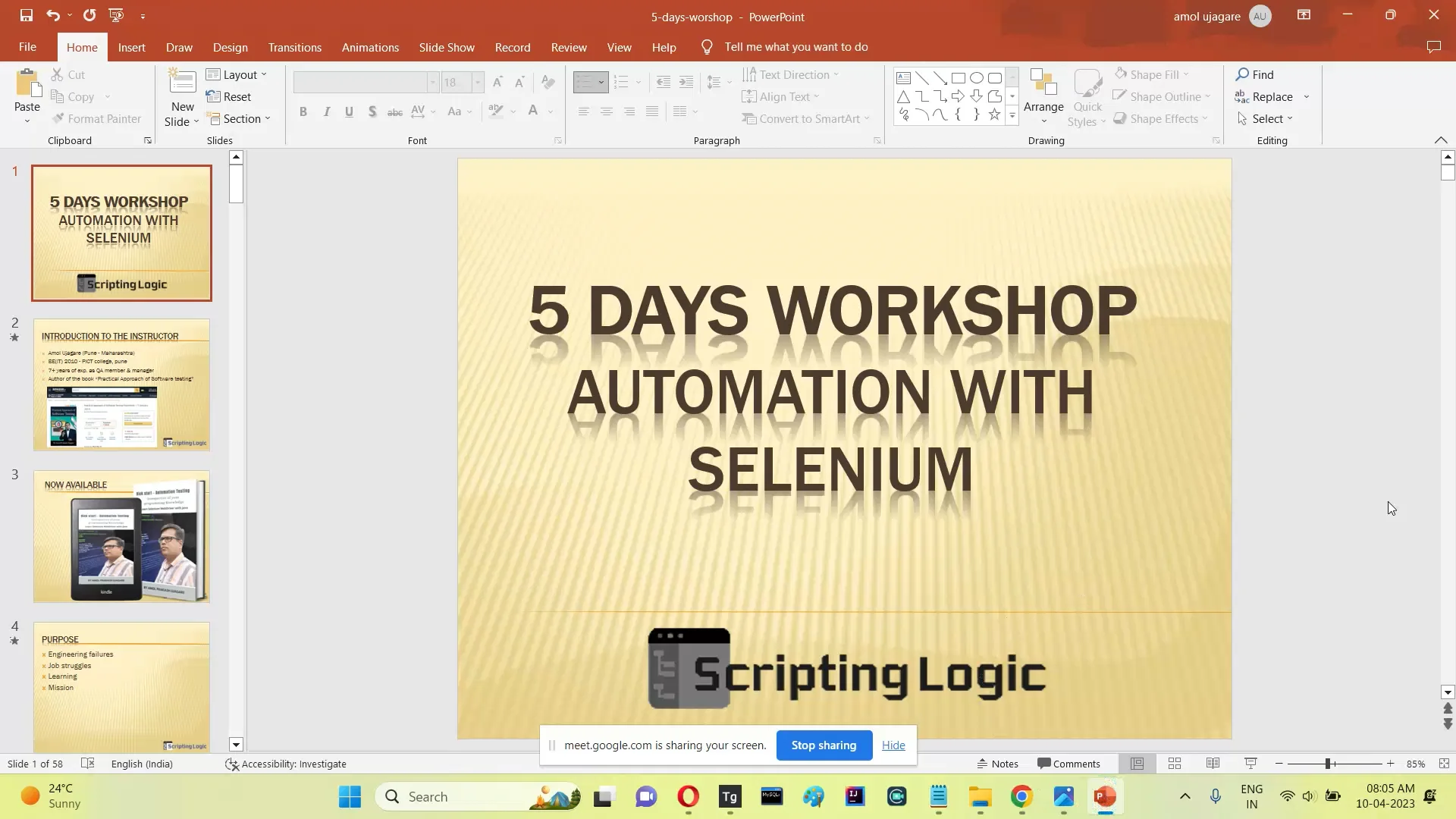
Task: Click the Quick Styles icon
Action: [1087, 96]
